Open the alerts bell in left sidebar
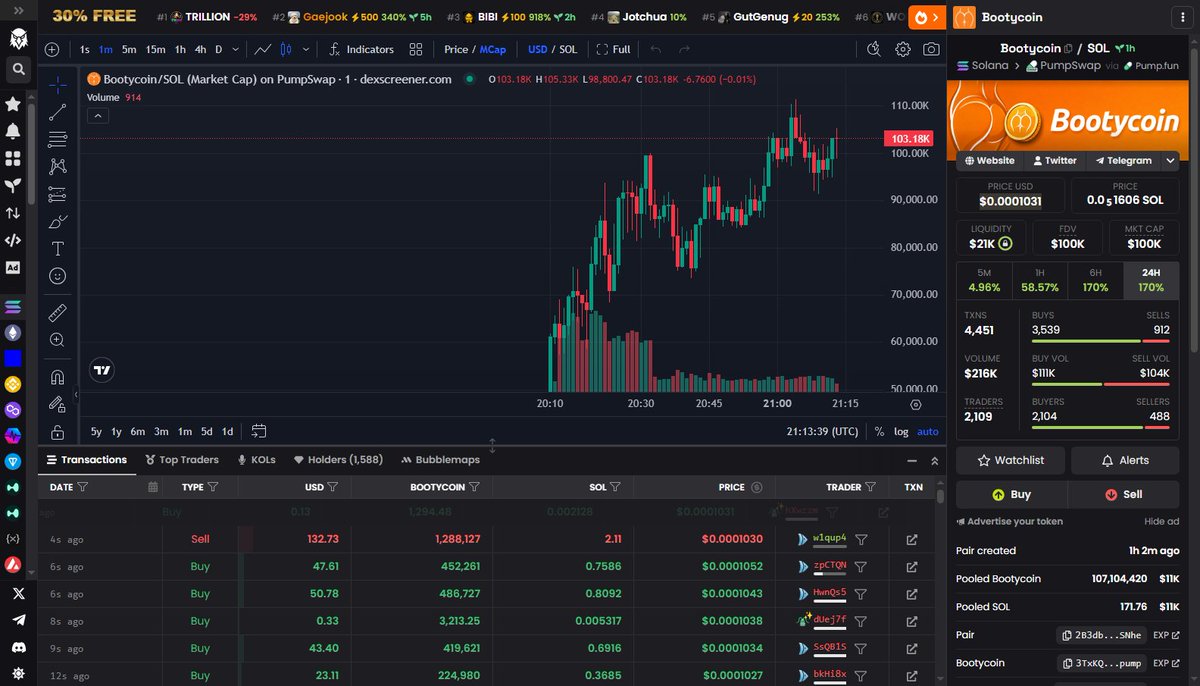 [x=13, y=131]
